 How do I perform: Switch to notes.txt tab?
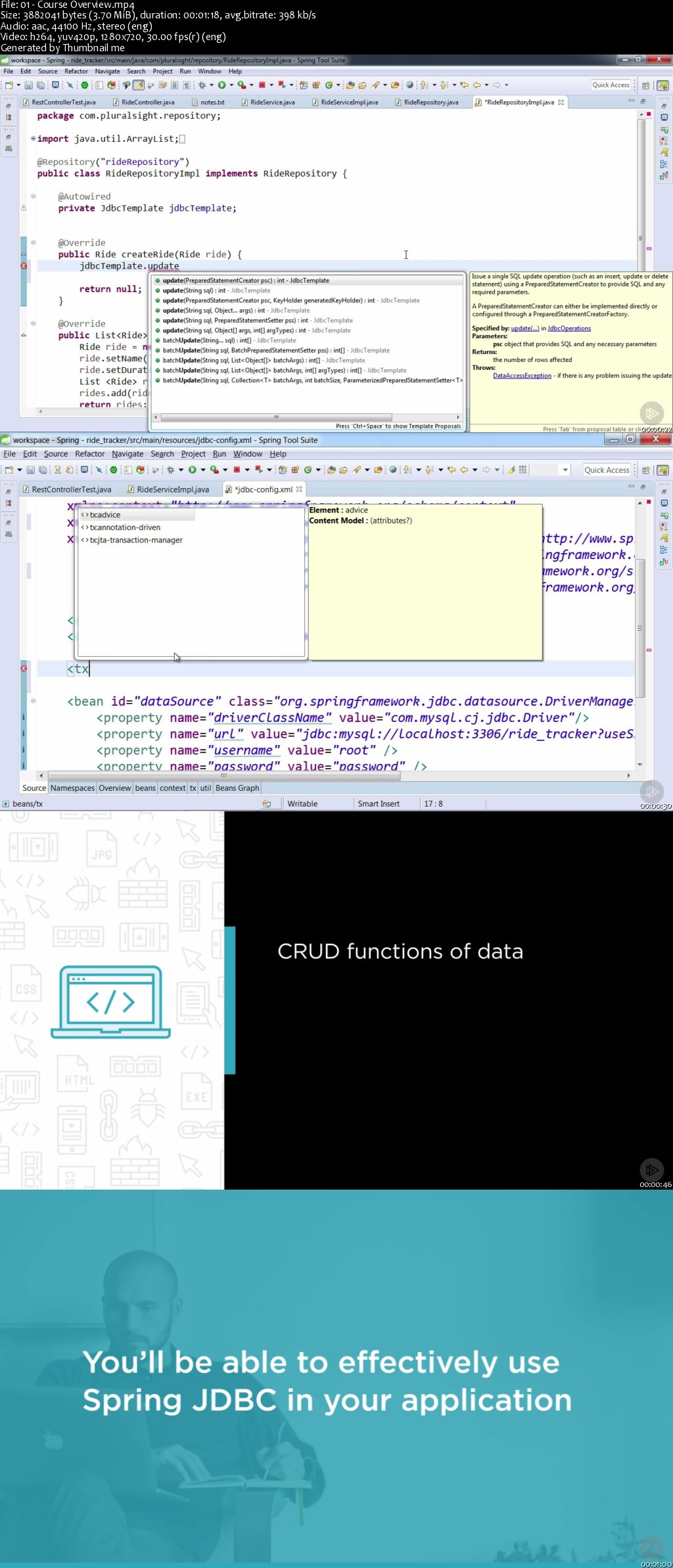click(208, 102)
